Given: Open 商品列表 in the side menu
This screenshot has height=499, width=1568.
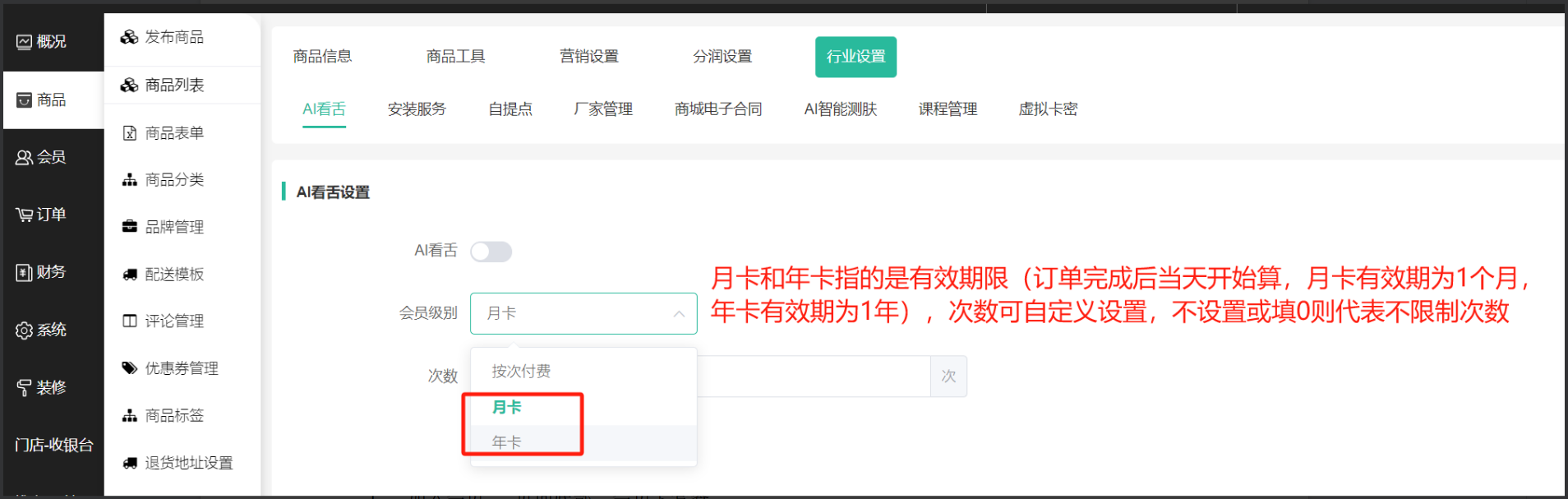Looking at the screenshot, I should tap(174, 85).
